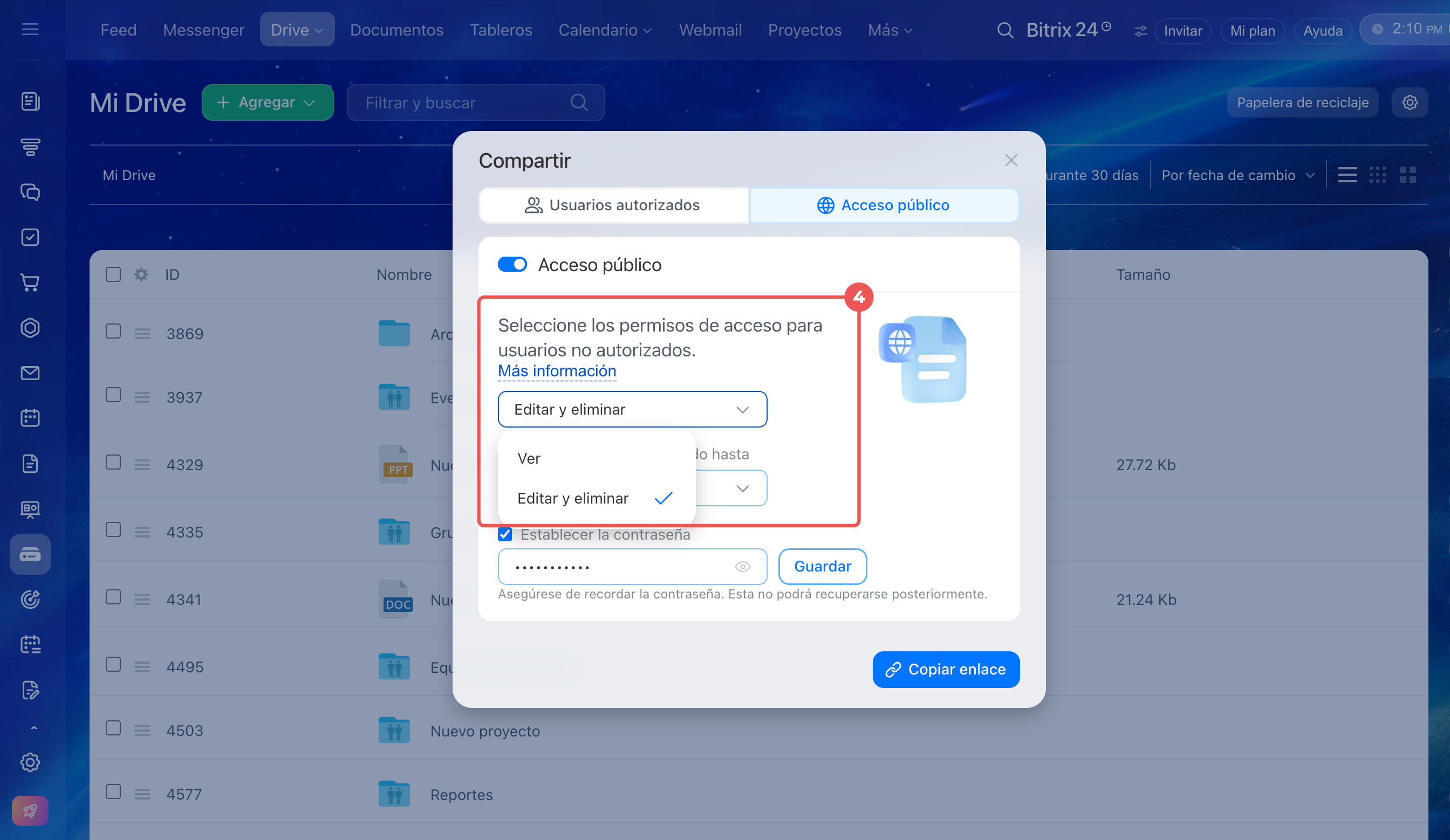Open the Drive icon in left sidebar
Image resolution: width=1450 pixels, height=840 pixels.
[x=30, y=554]
